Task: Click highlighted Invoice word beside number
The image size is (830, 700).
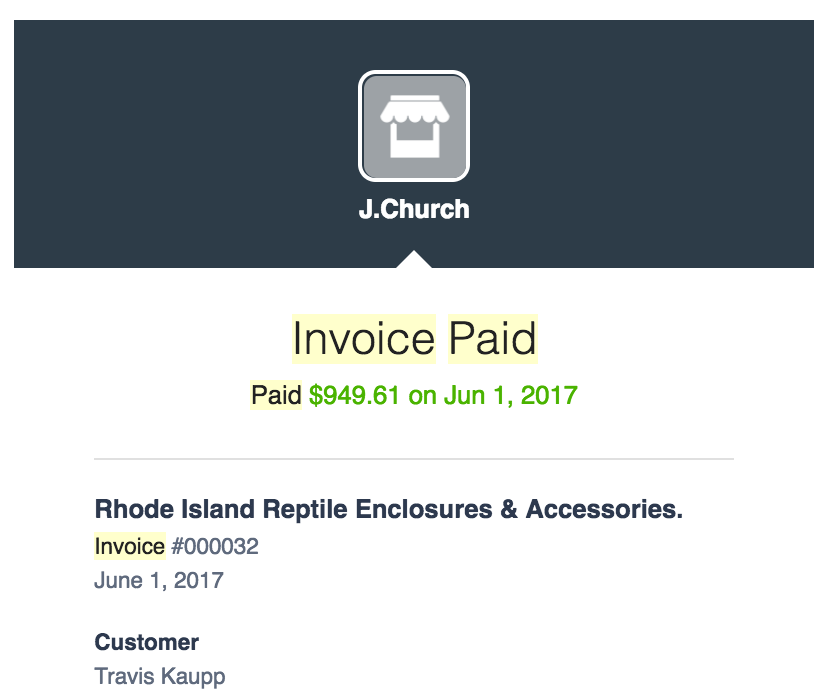Action: [x=130, y=546]
